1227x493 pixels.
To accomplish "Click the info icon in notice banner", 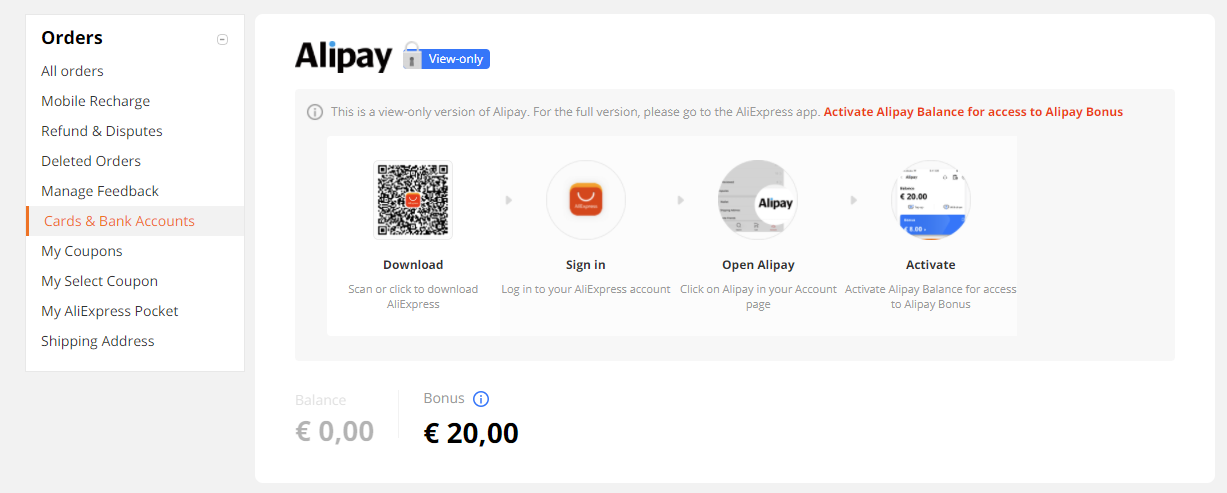I will pos(315,112).
